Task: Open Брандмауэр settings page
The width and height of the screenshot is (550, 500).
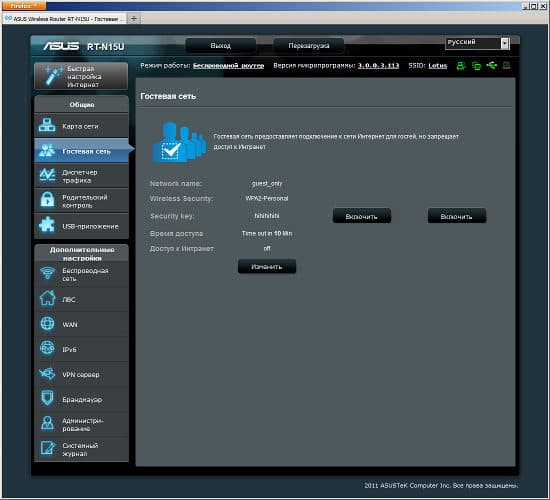Action: pyautogui.click(x=81, y=399)
